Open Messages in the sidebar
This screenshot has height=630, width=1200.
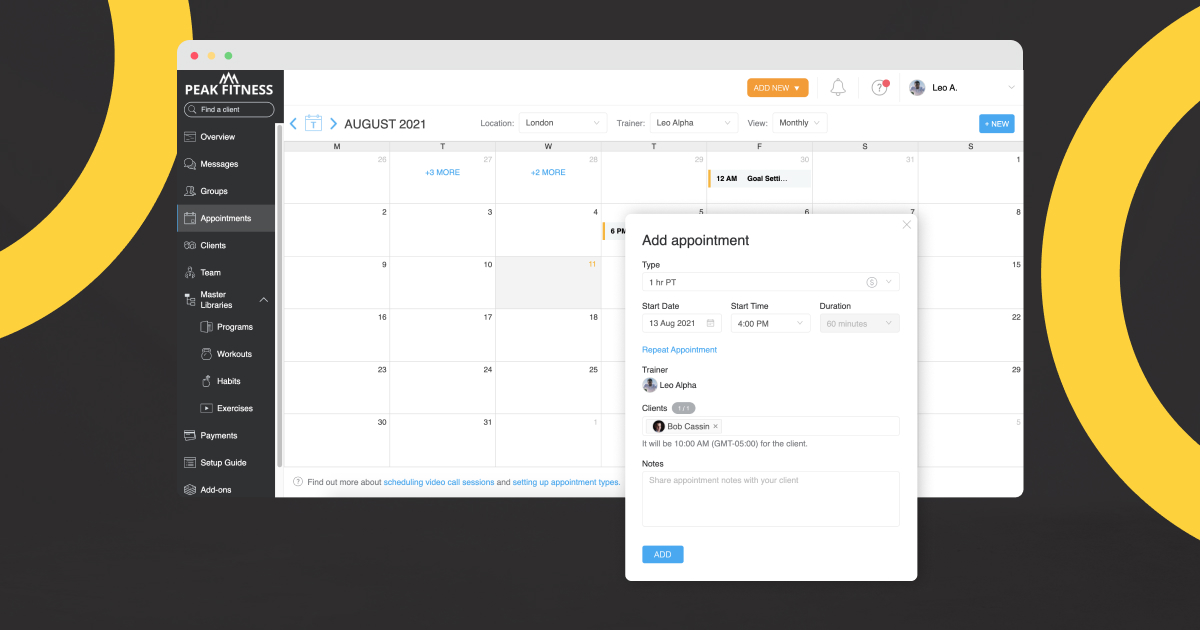coord(219,164)
